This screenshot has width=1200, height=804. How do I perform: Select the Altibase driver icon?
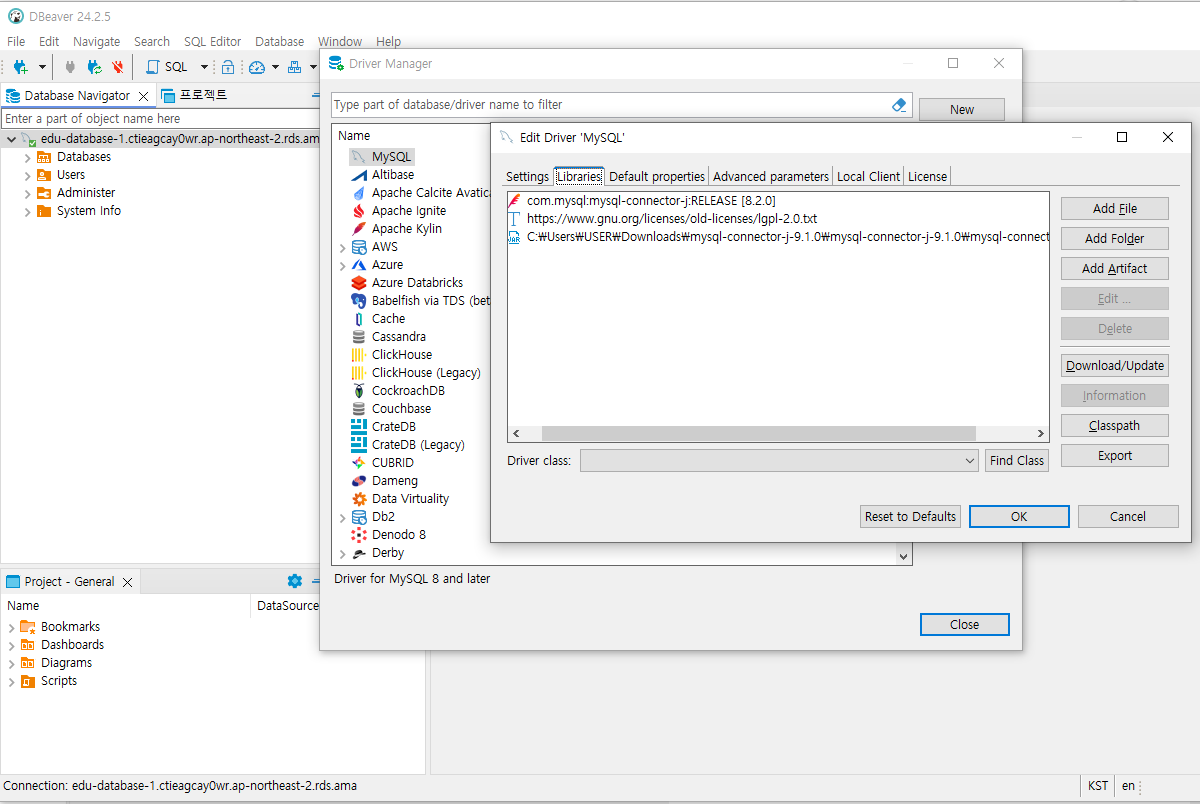point(359,175)
